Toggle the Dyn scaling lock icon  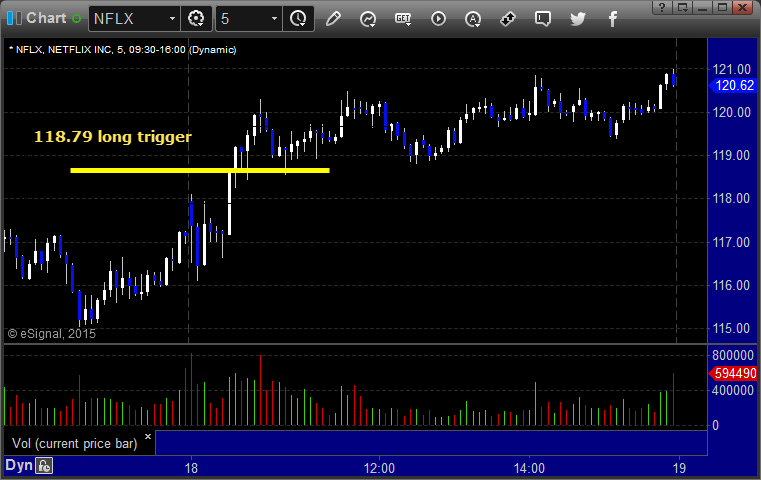click(44, 466)
